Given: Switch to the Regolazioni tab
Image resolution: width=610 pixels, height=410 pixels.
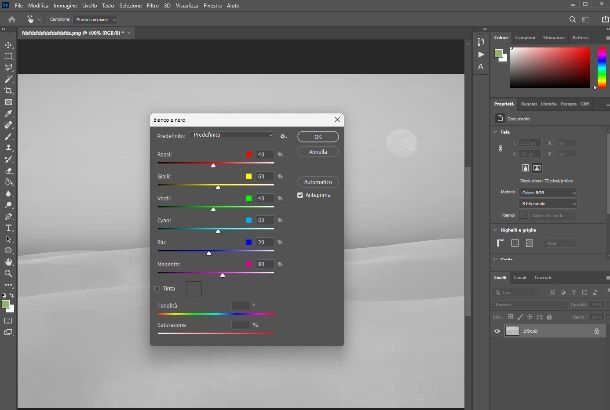Looking at the screenshot, I should click(529, 104).
